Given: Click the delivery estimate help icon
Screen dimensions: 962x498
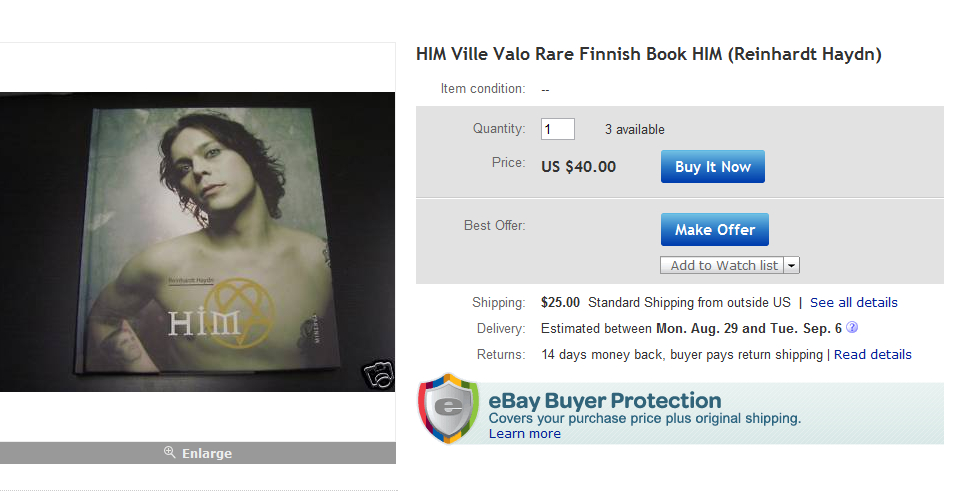Looking at the screenshot, I should pos(852,328).
